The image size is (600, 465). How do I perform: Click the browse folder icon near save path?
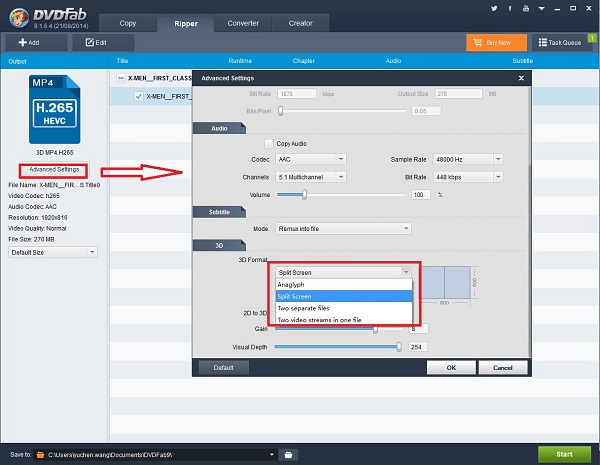(x=288, y=455)
